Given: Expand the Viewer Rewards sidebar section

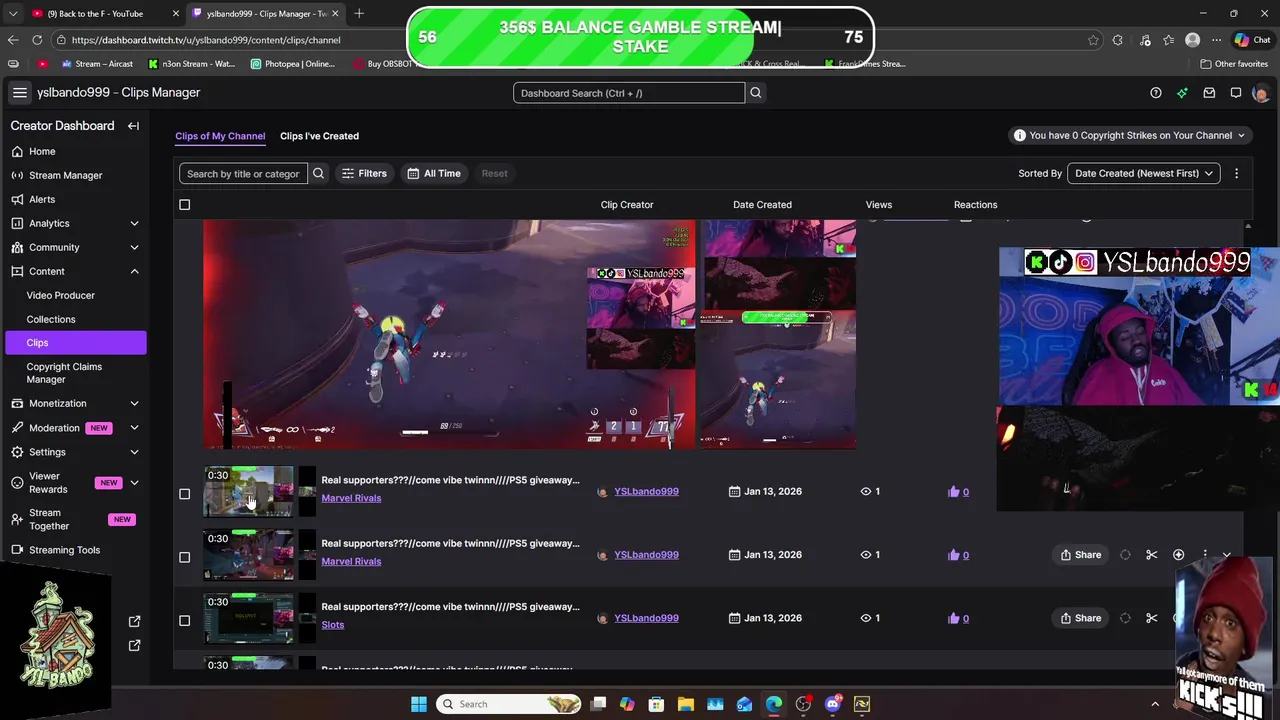Looking at the screenshot, I should pyautogui.click(x=134, y=483).
